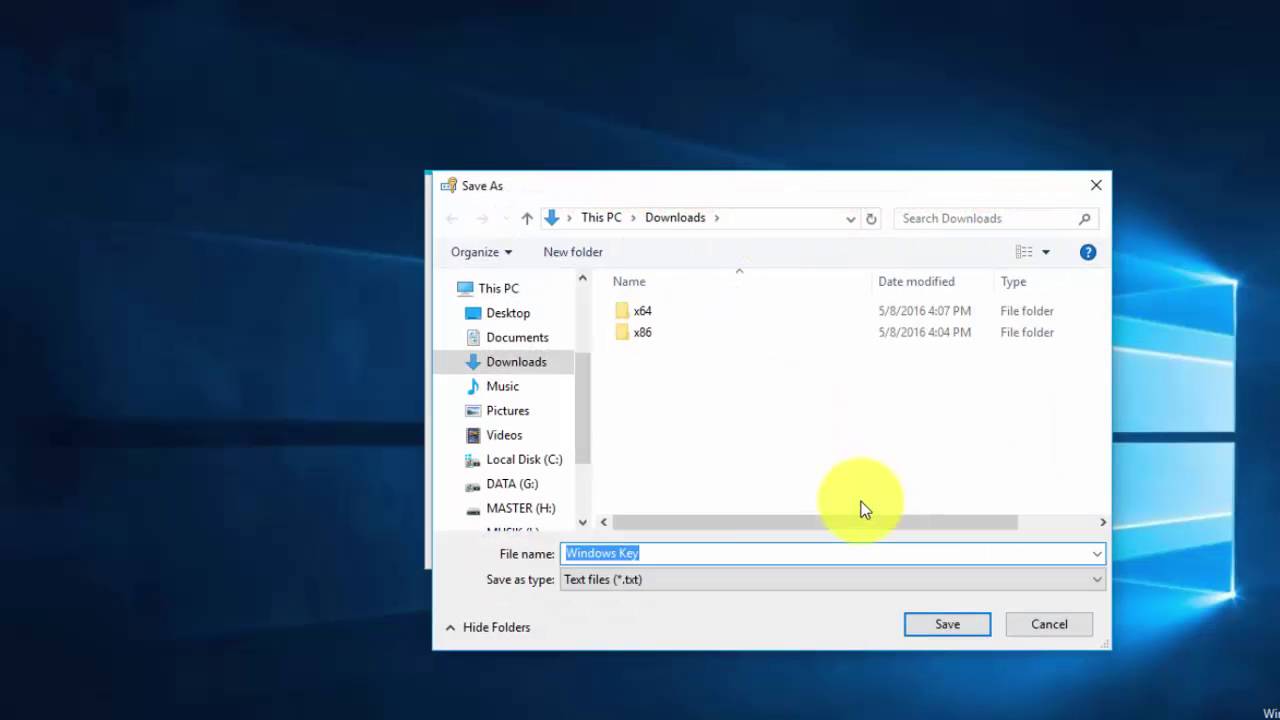Screen dimensions: 1280x720
Task: Click the Save button
Action: pyautogui.click(x=947, y=624)
